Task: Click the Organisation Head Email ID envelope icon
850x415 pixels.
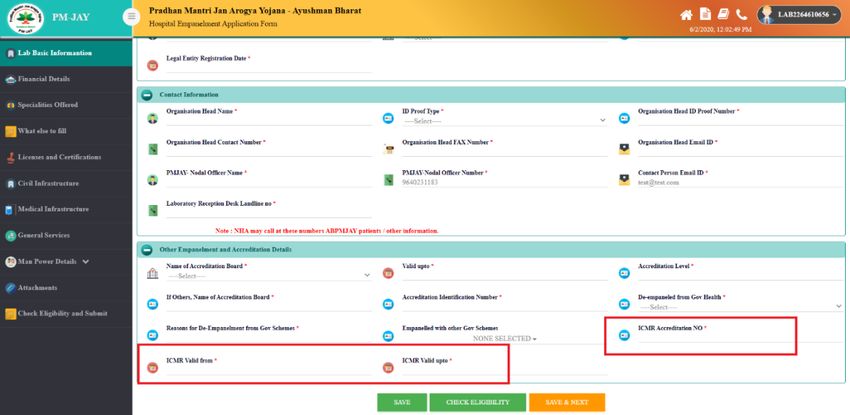Action: click(624, 149)
